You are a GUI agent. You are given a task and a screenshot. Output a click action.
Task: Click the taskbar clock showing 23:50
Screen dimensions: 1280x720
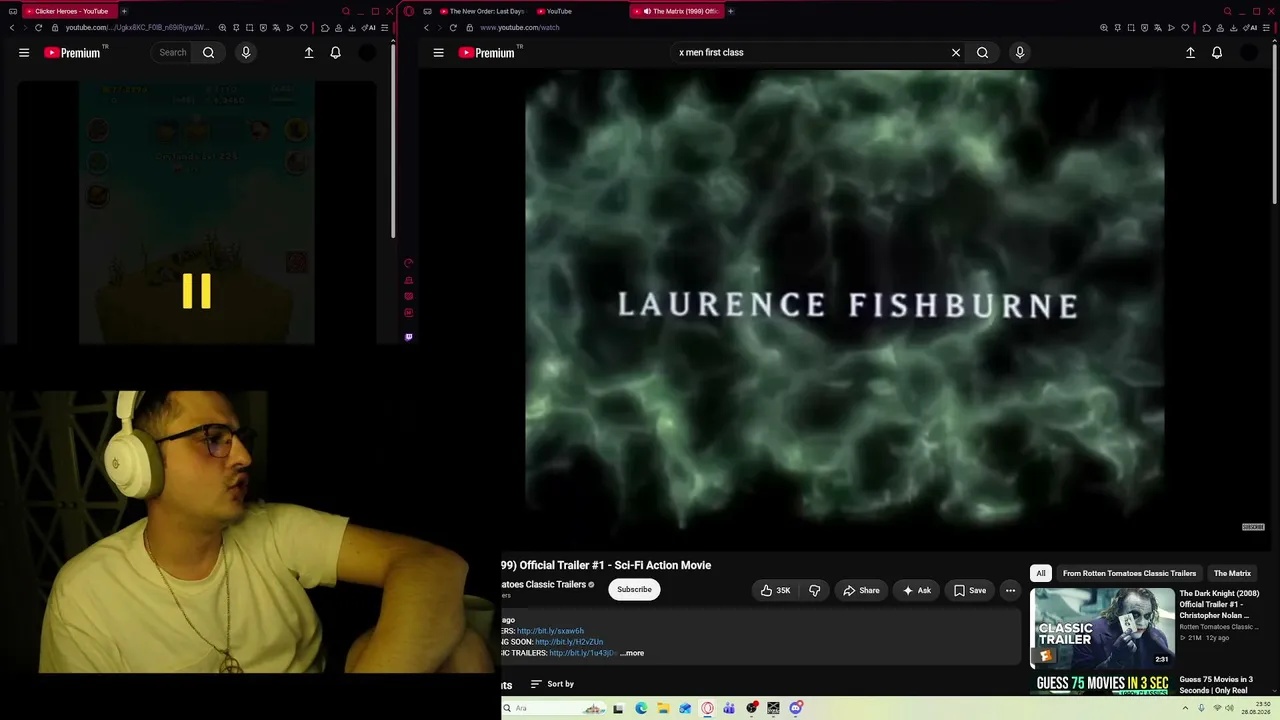[1255, 708]
